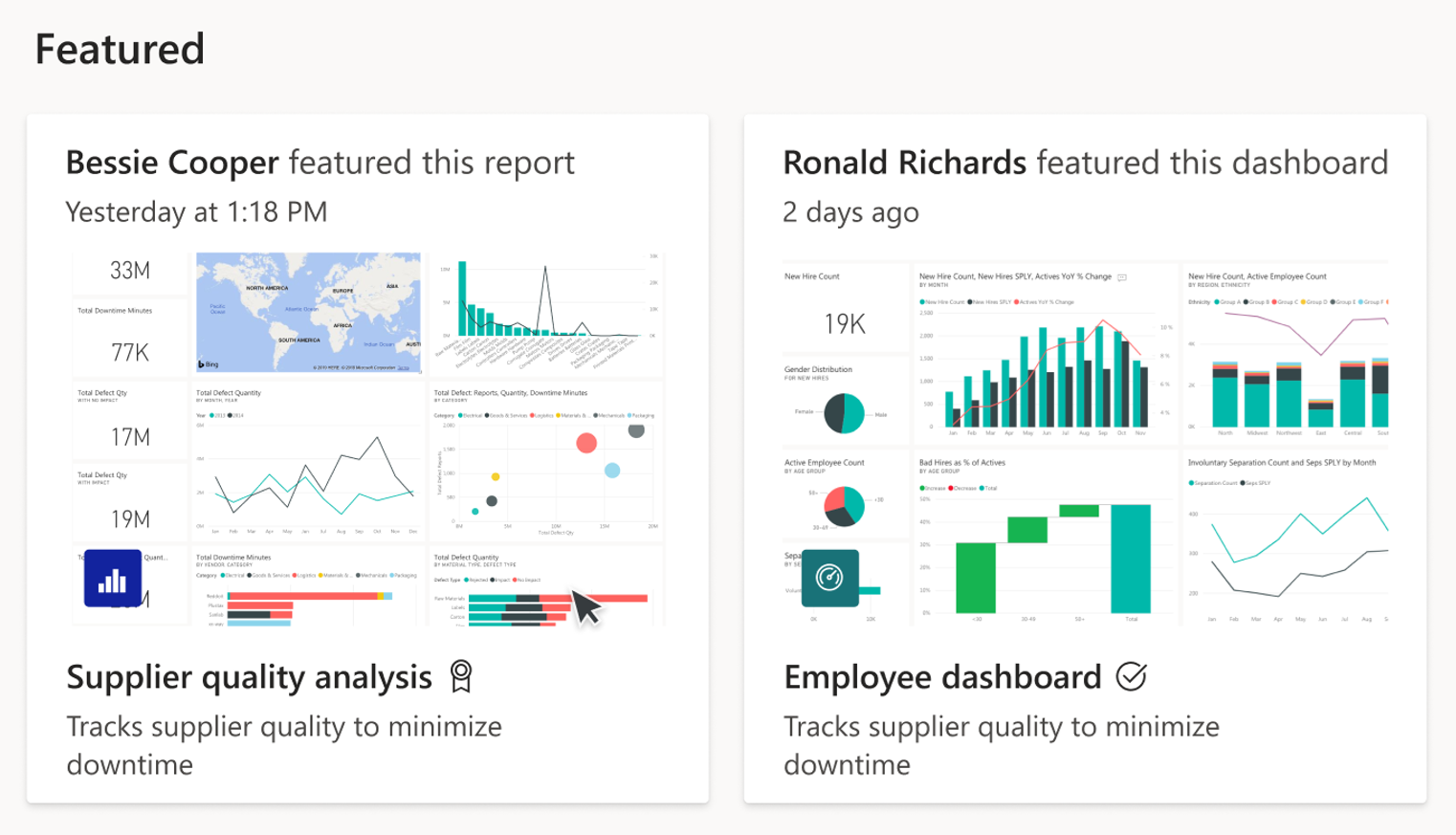Click the 17M Total Defect Qty card
This screenshot has width=1456, height=835.
[130, 421]
